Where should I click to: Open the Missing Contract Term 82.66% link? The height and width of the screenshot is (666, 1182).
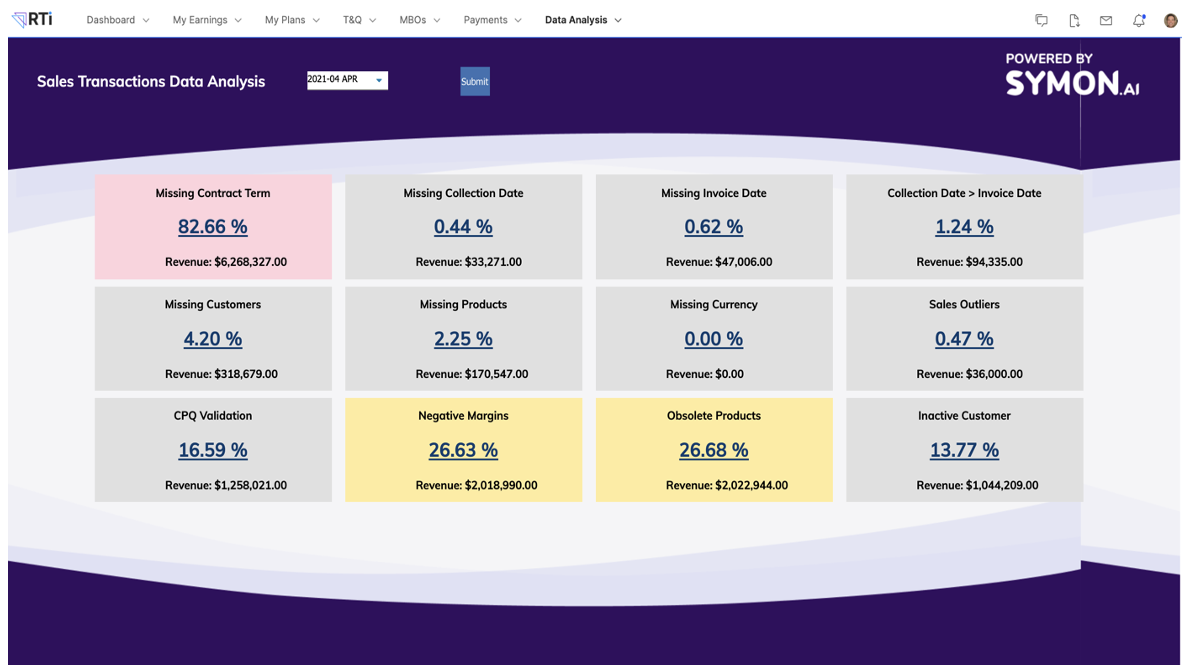tap(213, 227)
